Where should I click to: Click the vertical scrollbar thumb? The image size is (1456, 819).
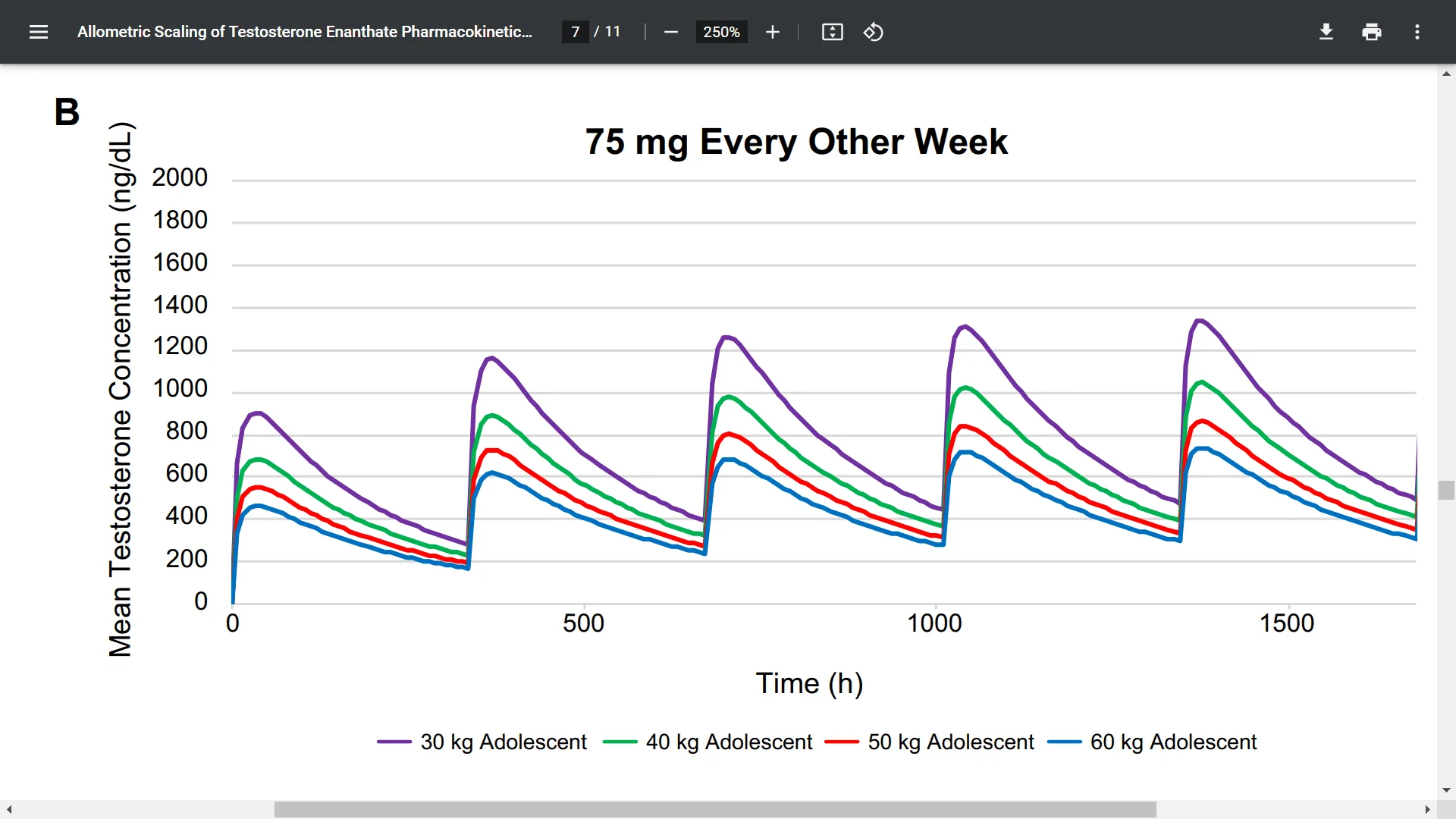tap(1446, 490)
